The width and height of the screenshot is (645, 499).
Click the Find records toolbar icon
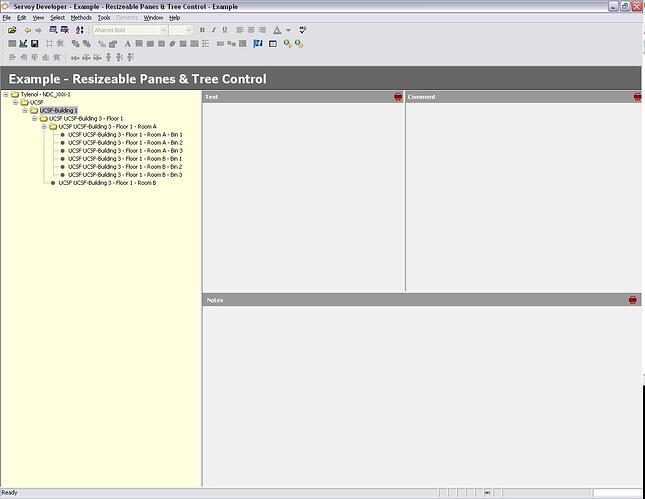coord(53,30)
